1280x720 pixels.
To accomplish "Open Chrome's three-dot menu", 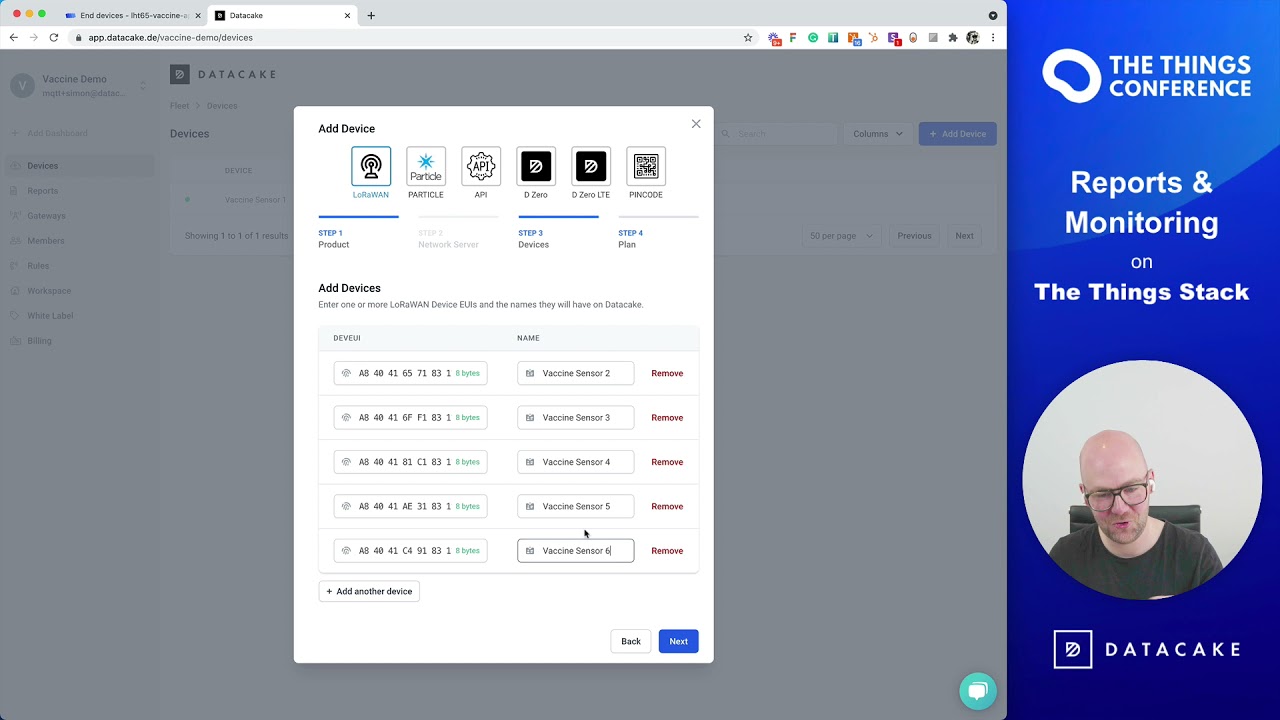I will pos(993,37).
